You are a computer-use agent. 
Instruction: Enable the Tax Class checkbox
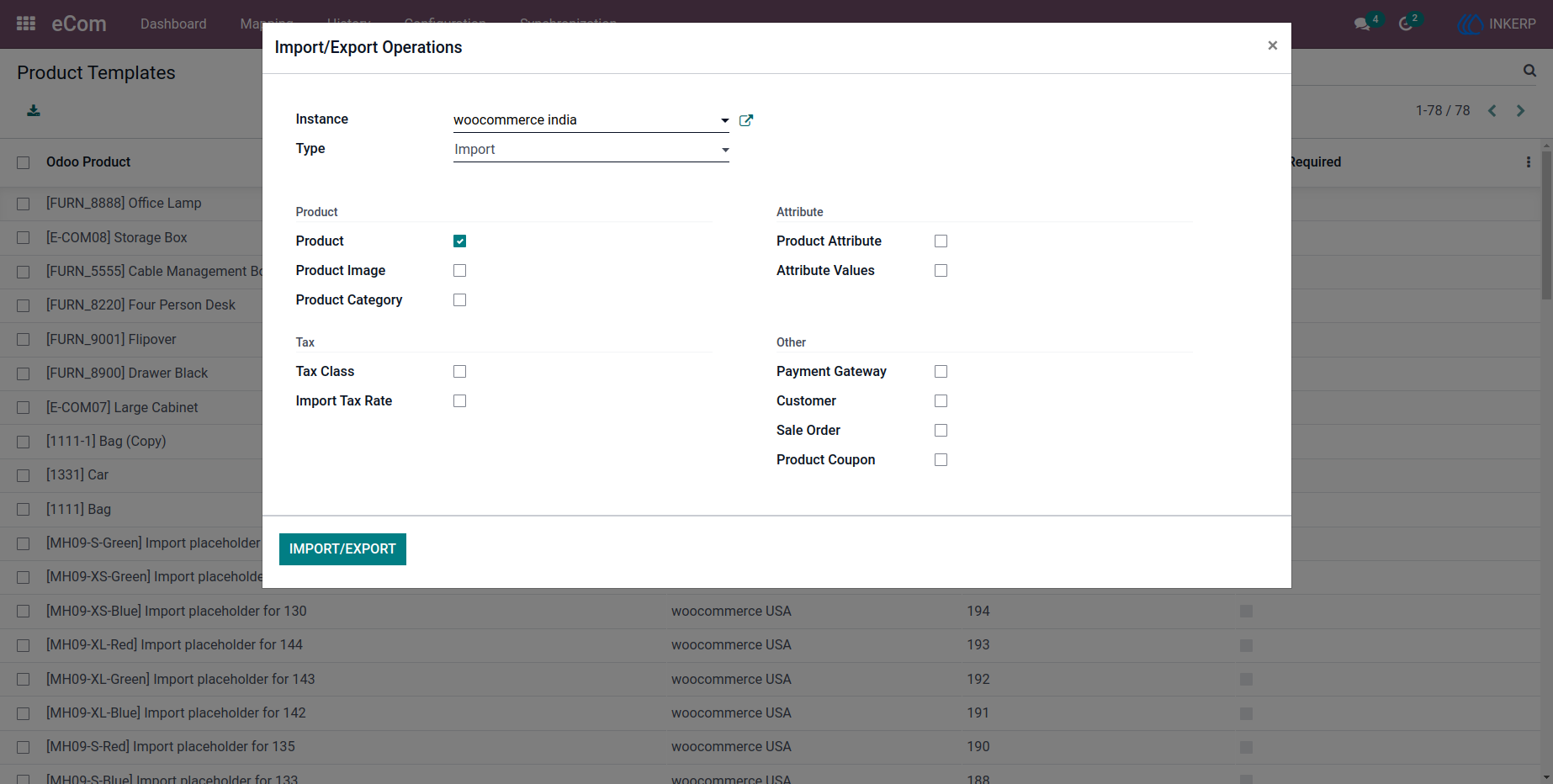tap(459, 372)
